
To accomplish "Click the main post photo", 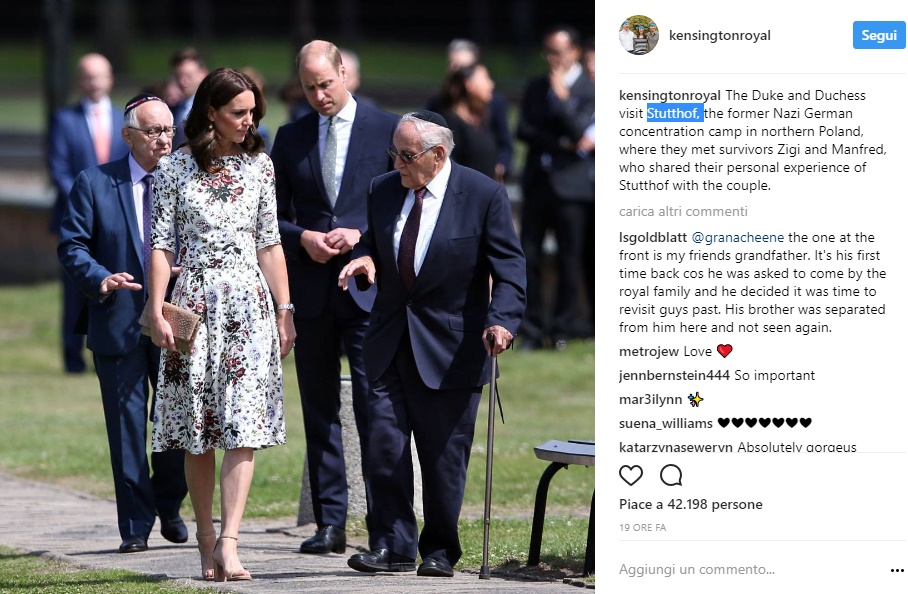I will pos(297,297).
